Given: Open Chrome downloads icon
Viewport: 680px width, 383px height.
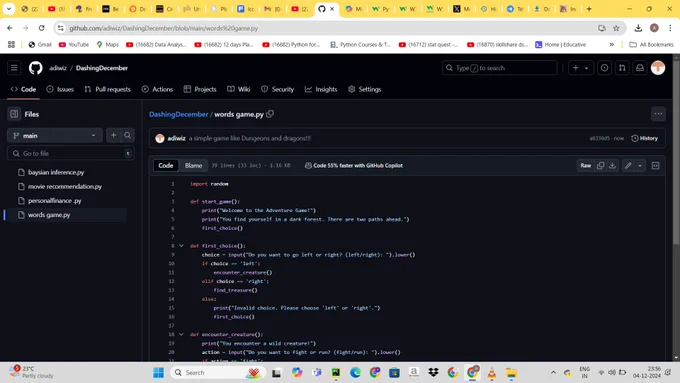Looking at the screenshot, I should [x=638, y=28].
